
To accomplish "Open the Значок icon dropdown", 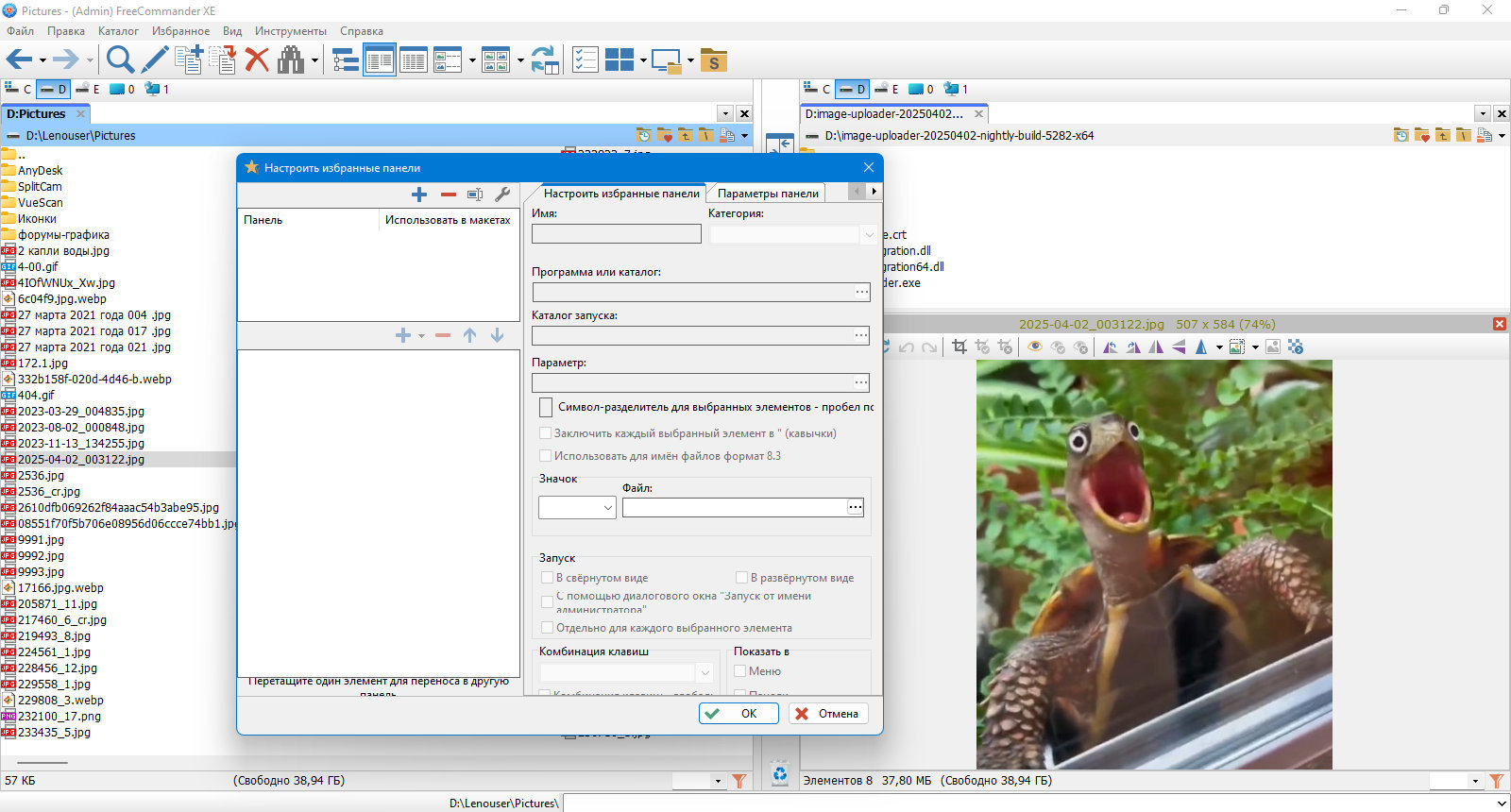I will tap(577, 508).
